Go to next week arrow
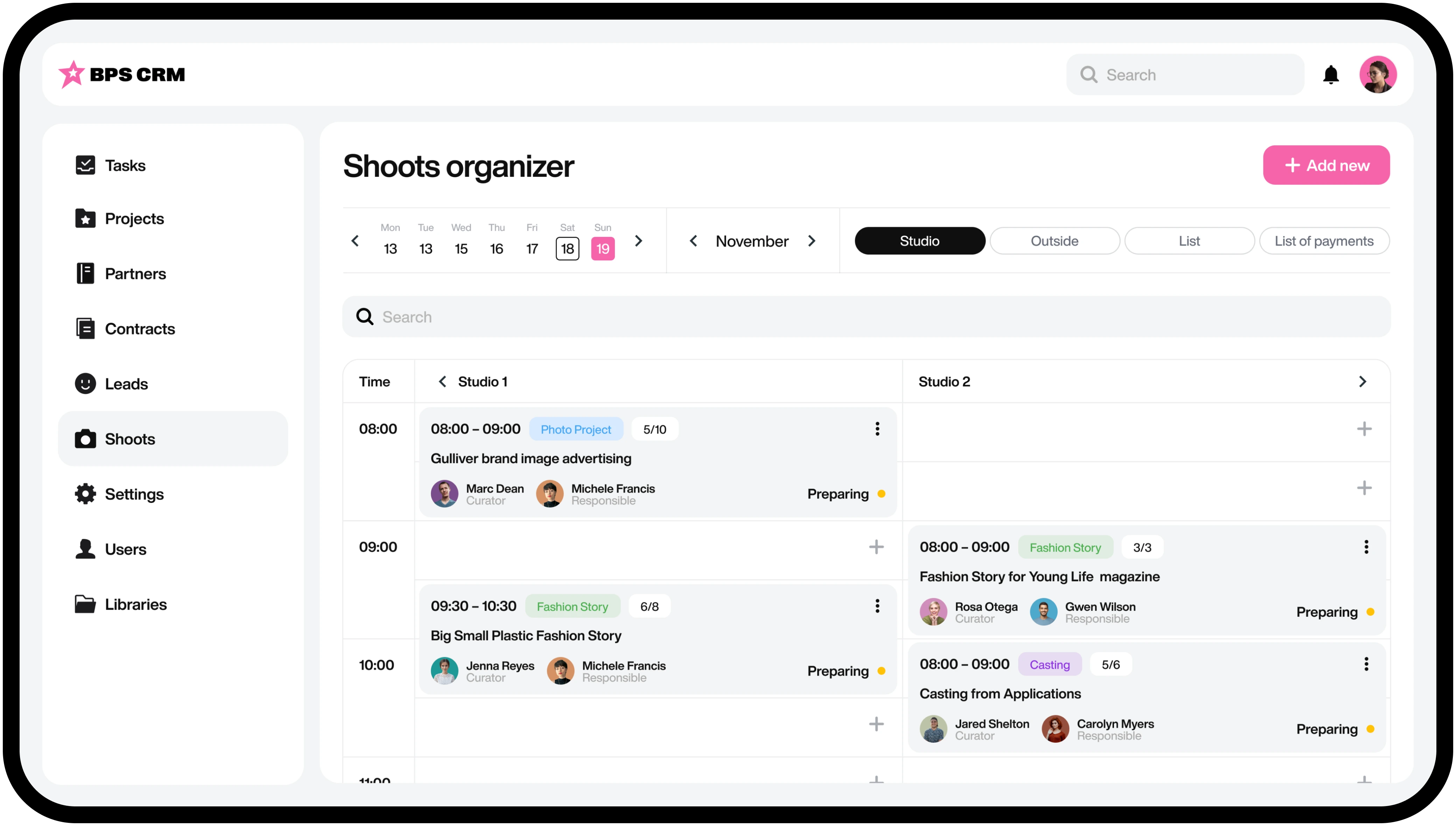The image size is (1456, 826). point(638,240)
